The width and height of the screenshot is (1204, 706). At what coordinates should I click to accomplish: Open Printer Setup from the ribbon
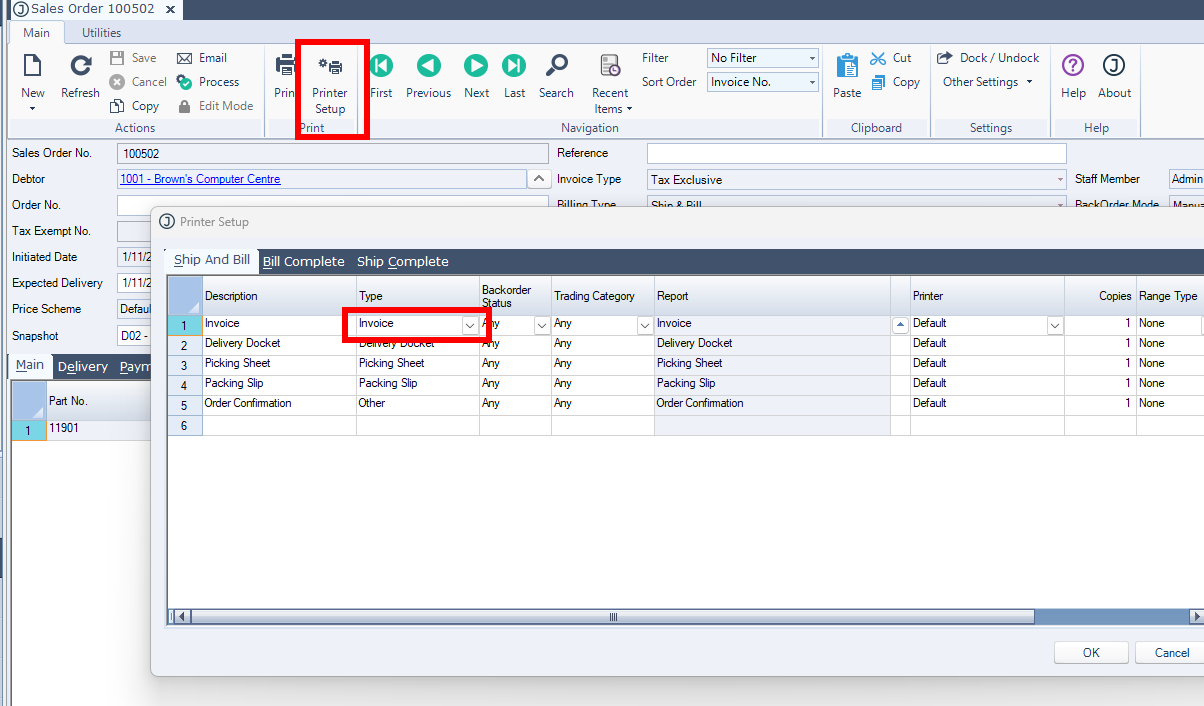(x=330, y=84)
